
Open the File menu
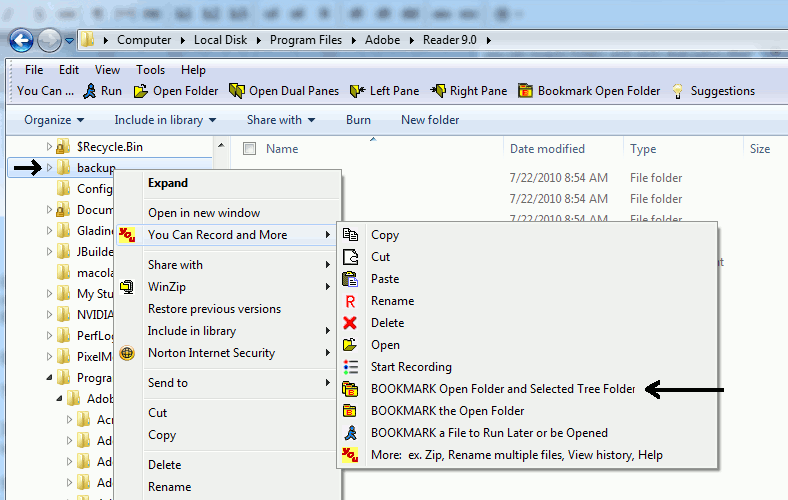click(34, 70)
